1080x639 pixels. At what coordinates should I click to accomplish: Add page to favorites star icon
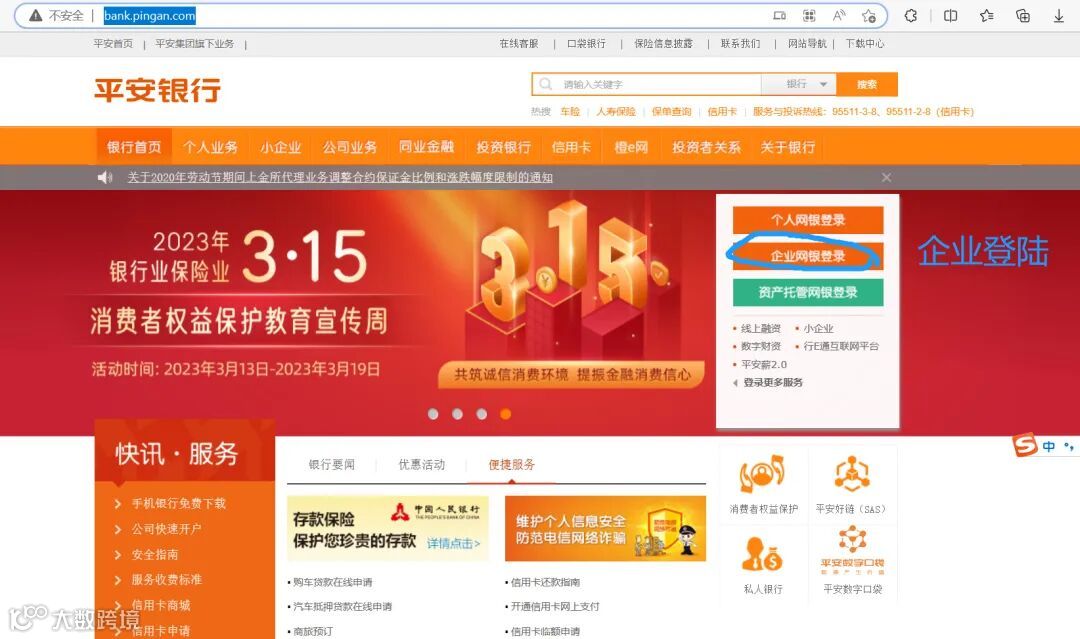[x=869, y=15]
